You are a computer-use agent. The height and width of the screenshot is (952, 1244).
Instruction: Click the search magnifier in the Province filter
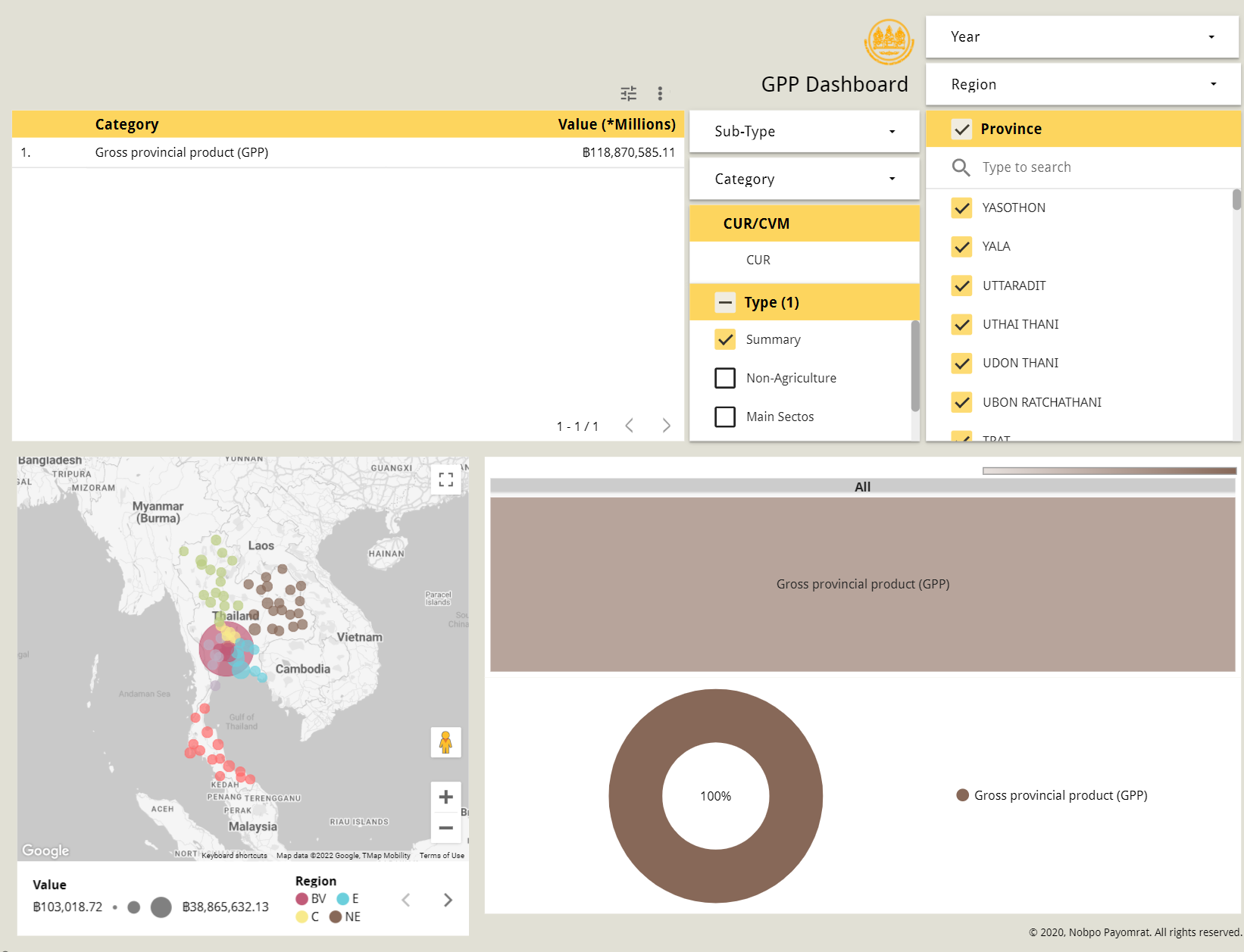[961, 167]
